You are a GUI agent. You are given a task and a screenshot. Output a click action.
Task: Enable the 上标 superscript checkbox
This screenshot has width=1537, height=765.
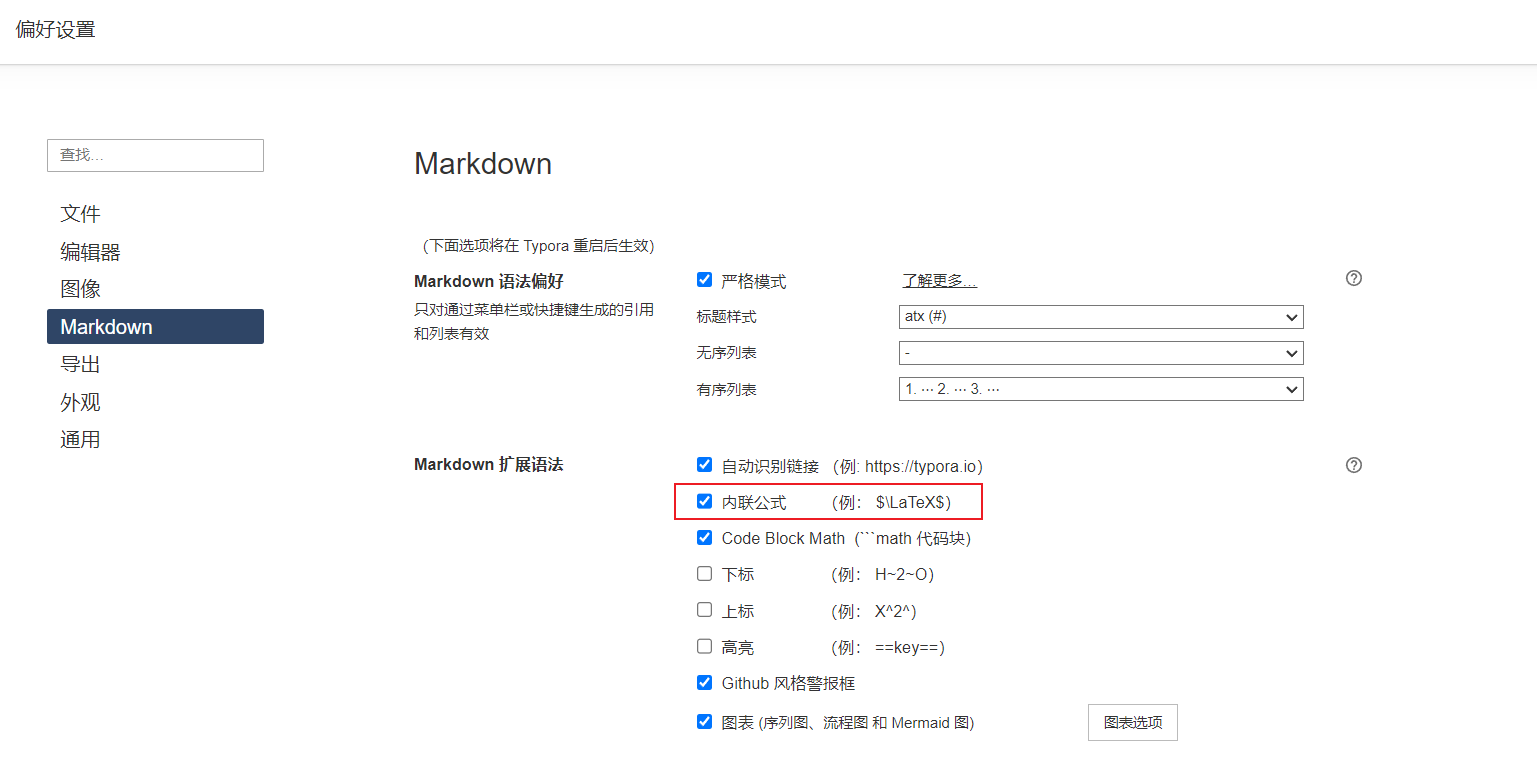704,610
